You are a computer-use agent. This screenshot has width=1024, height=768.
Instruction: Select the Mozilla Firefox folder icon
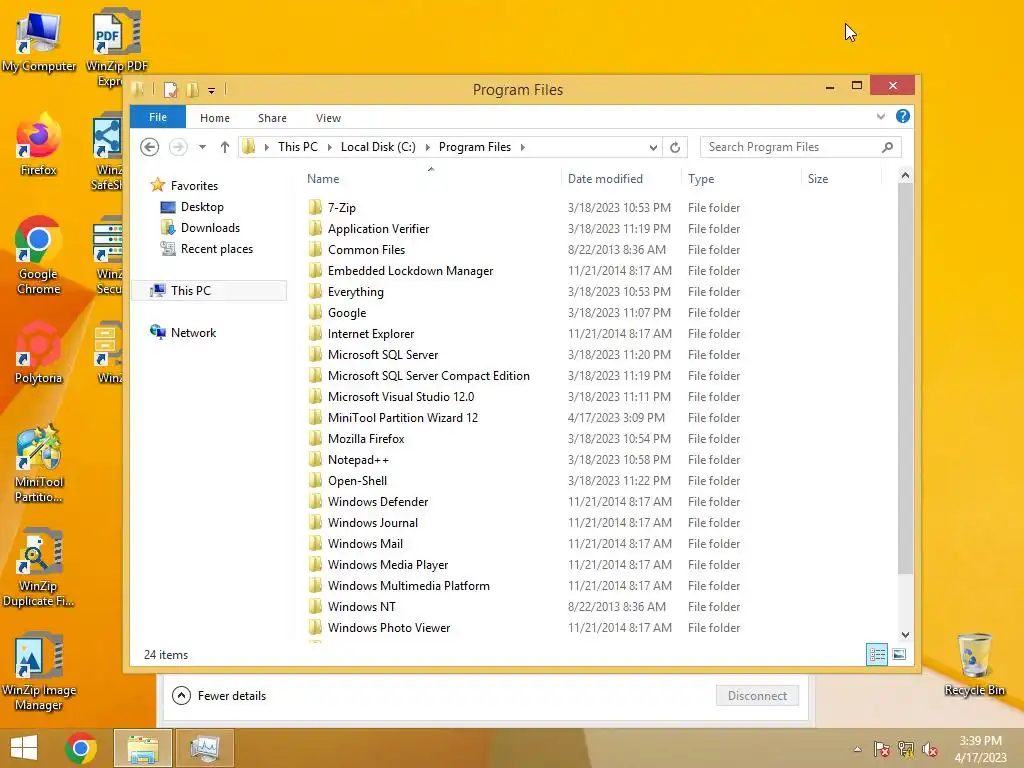pos(315,439)
